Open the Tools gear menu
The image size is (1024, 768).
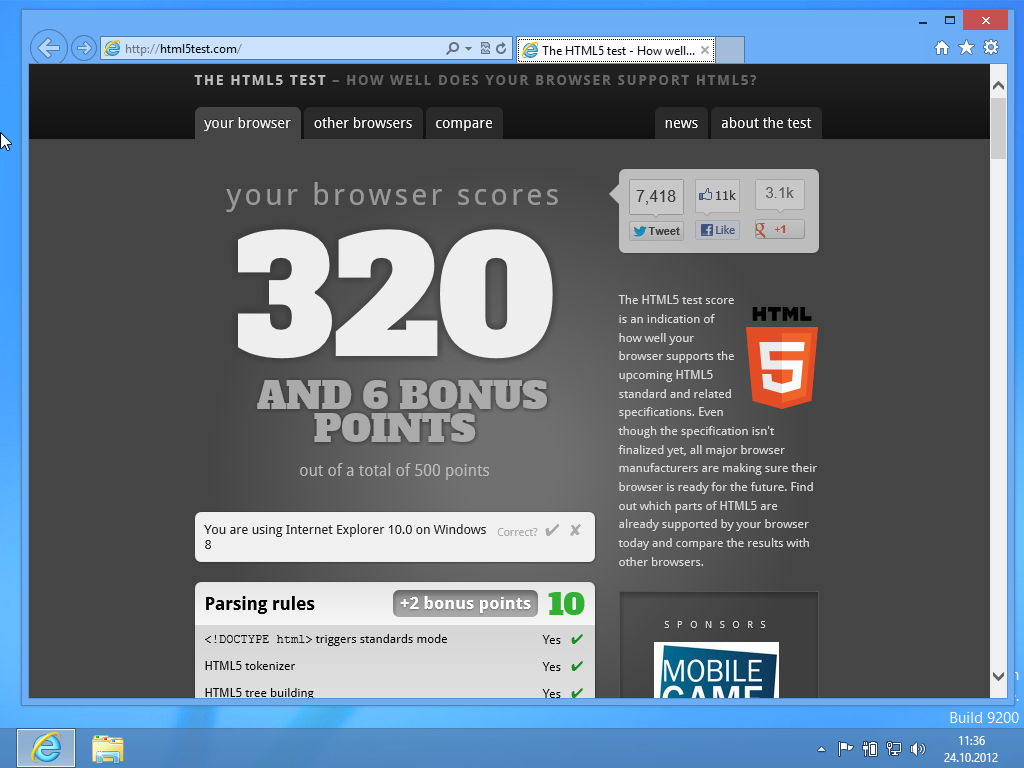pyautogui.click(x=991, y=48)
